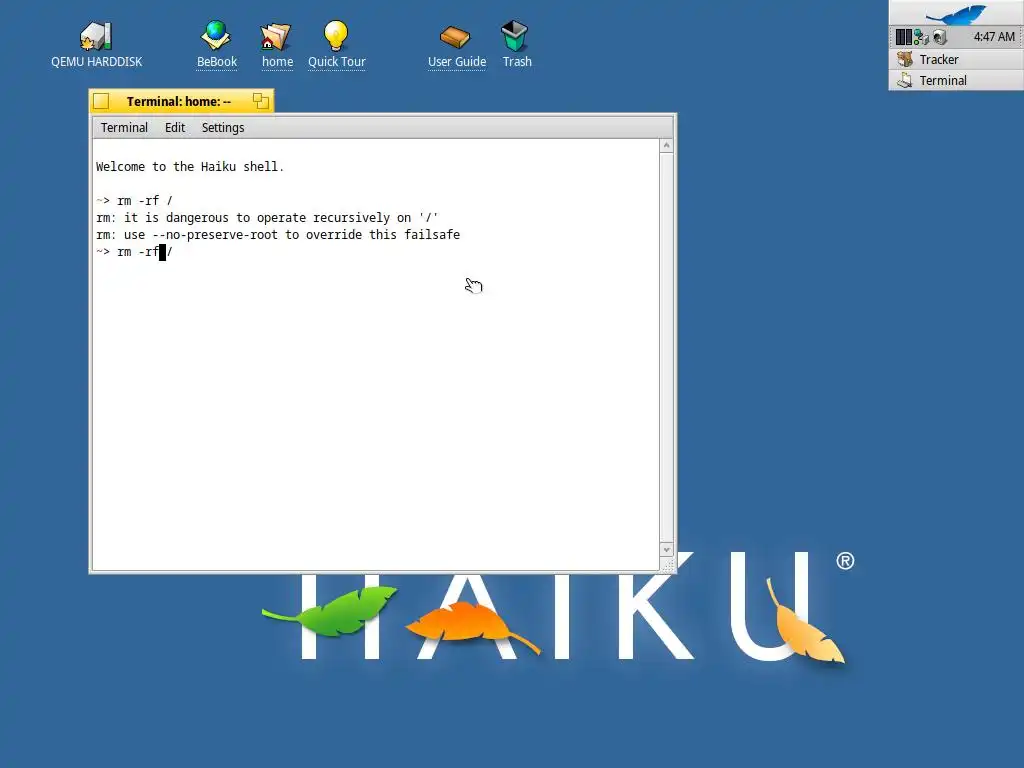Click the Terminal window close box
1024x768 pixels.
click(101, 101)
